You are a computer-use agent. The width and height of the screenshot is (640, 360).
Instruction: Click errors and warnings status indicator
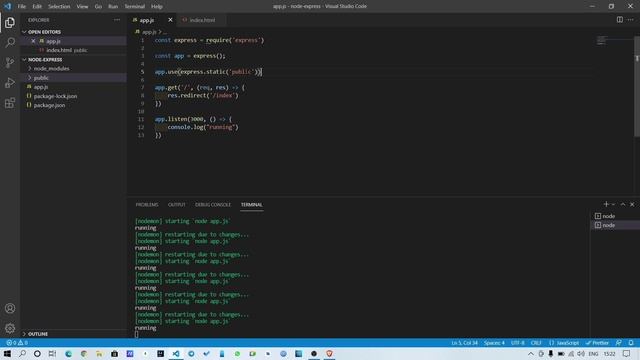17,342
